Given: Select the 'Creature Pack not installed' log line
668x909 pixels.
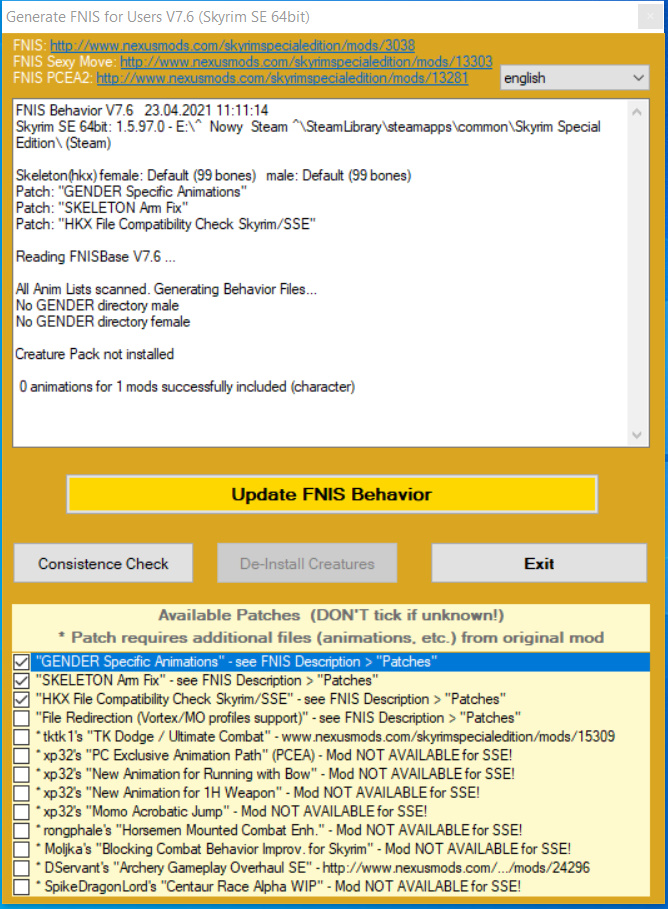Looking at the screenshot, I should pos(95,354).
